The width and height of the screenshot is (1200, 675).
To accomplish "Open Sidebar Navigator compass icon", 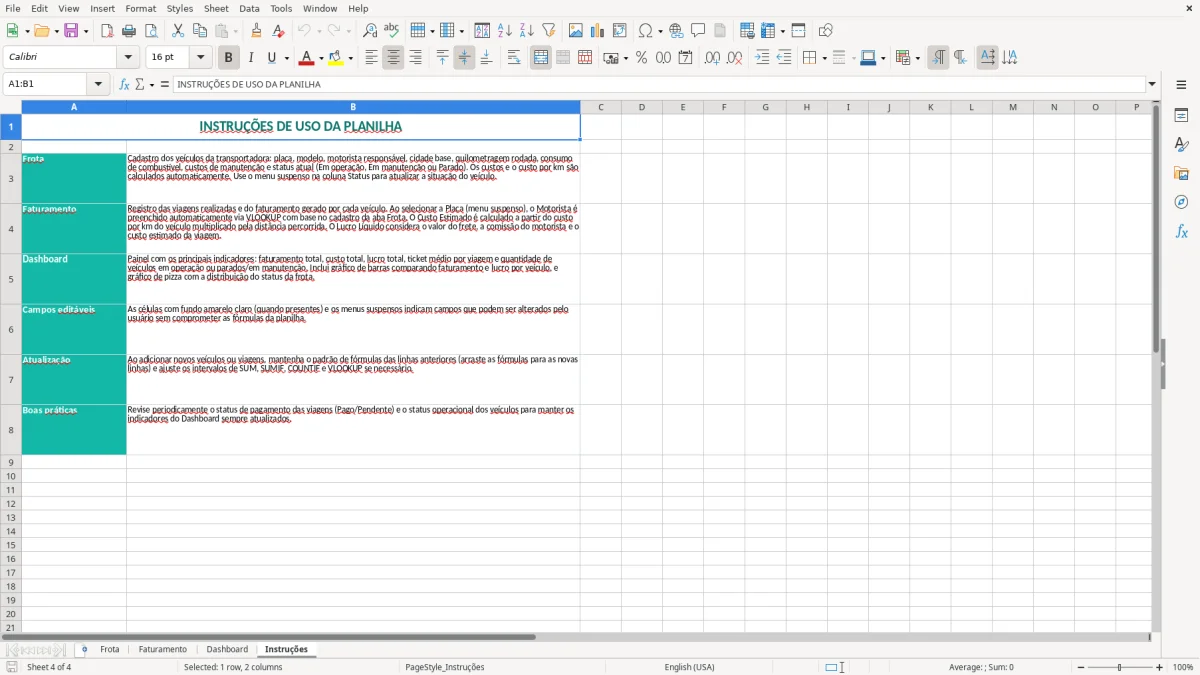I will (x=1181, y=202).
